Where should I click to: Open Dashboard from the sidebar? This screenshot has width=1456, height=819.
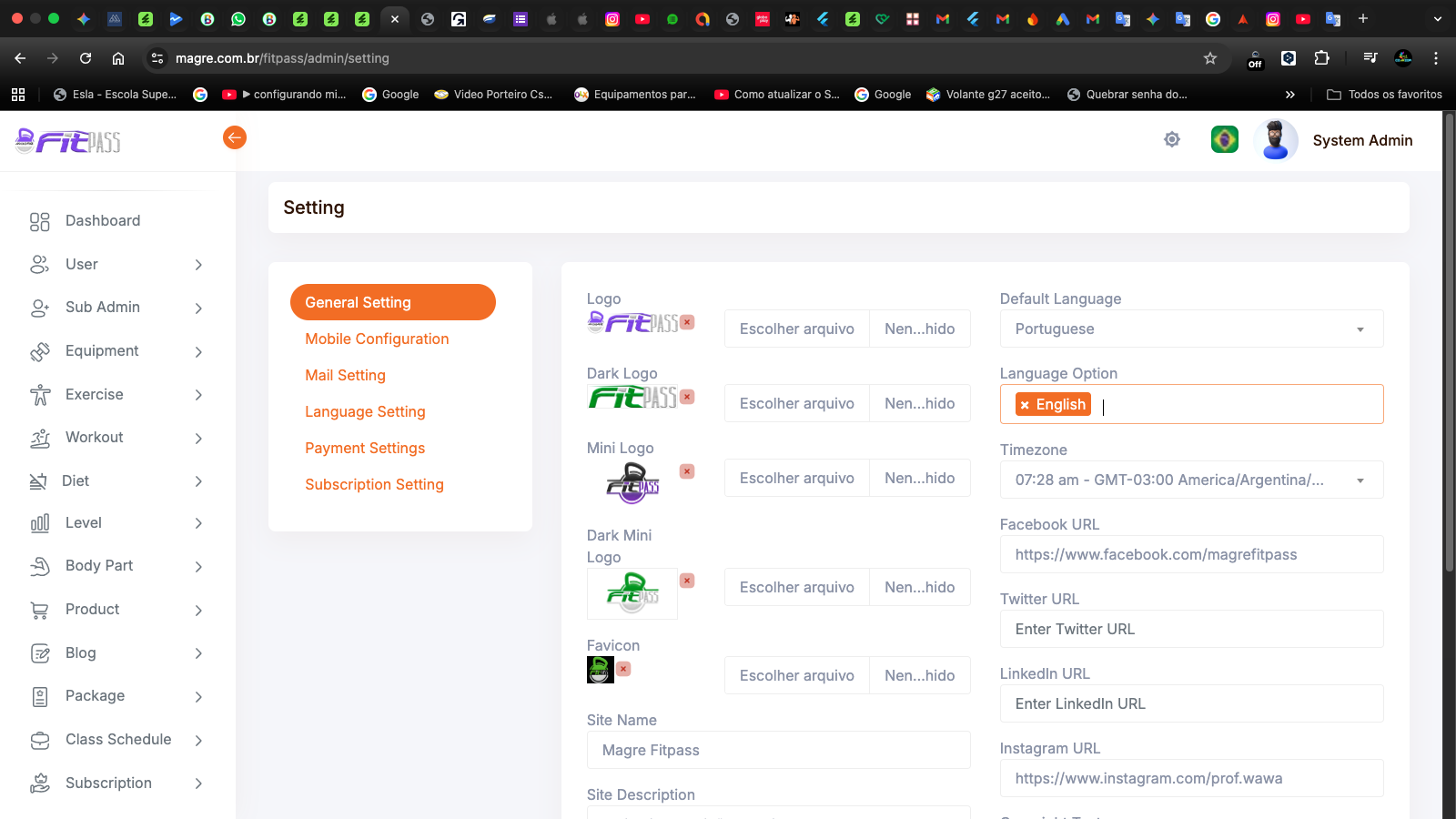click(x=102, y=221)
